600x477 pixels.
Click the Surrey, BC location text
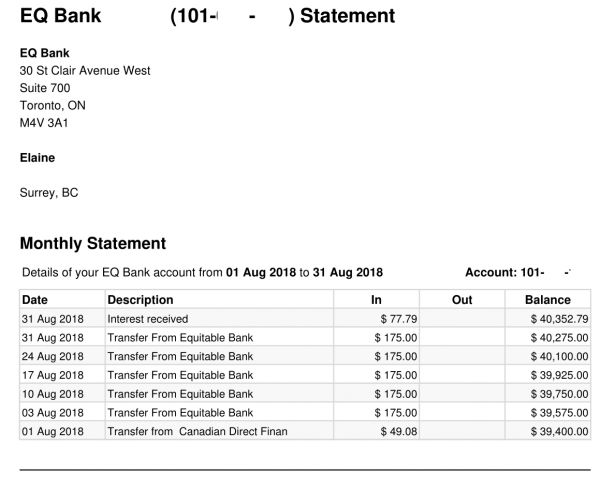49,193
